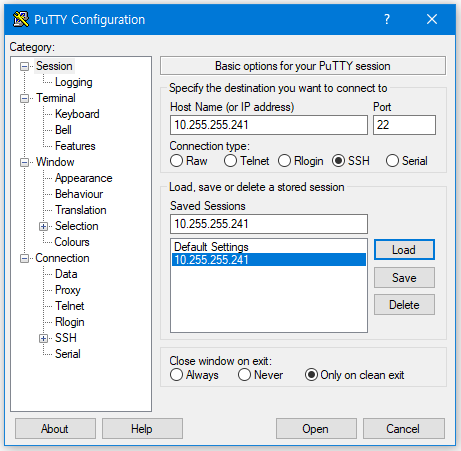Open the Rlogin category in tree
The width and height of the screenshot is (461, 451).
pos(69,322)
